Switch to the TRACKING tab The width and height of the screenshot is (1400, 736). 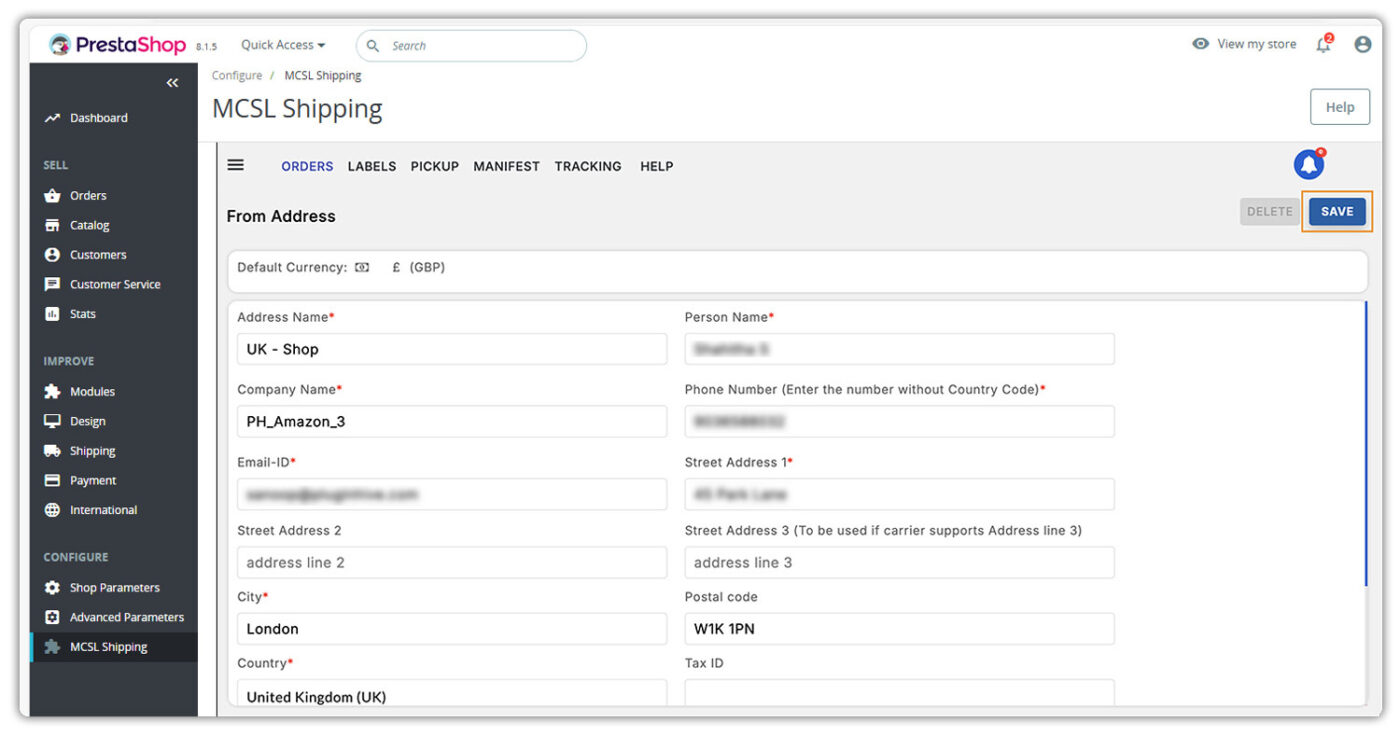coord(588,166)
